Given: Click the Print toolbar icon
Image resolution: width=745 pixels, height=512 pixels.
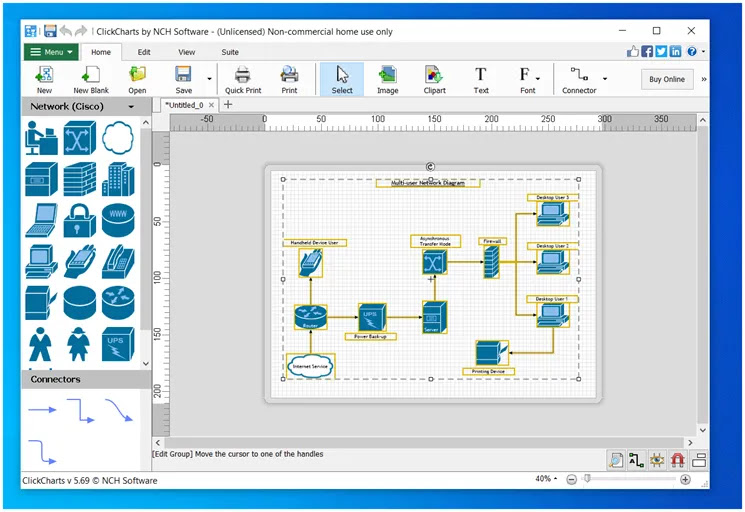Looking at the screenshot, I should point(289,79).
